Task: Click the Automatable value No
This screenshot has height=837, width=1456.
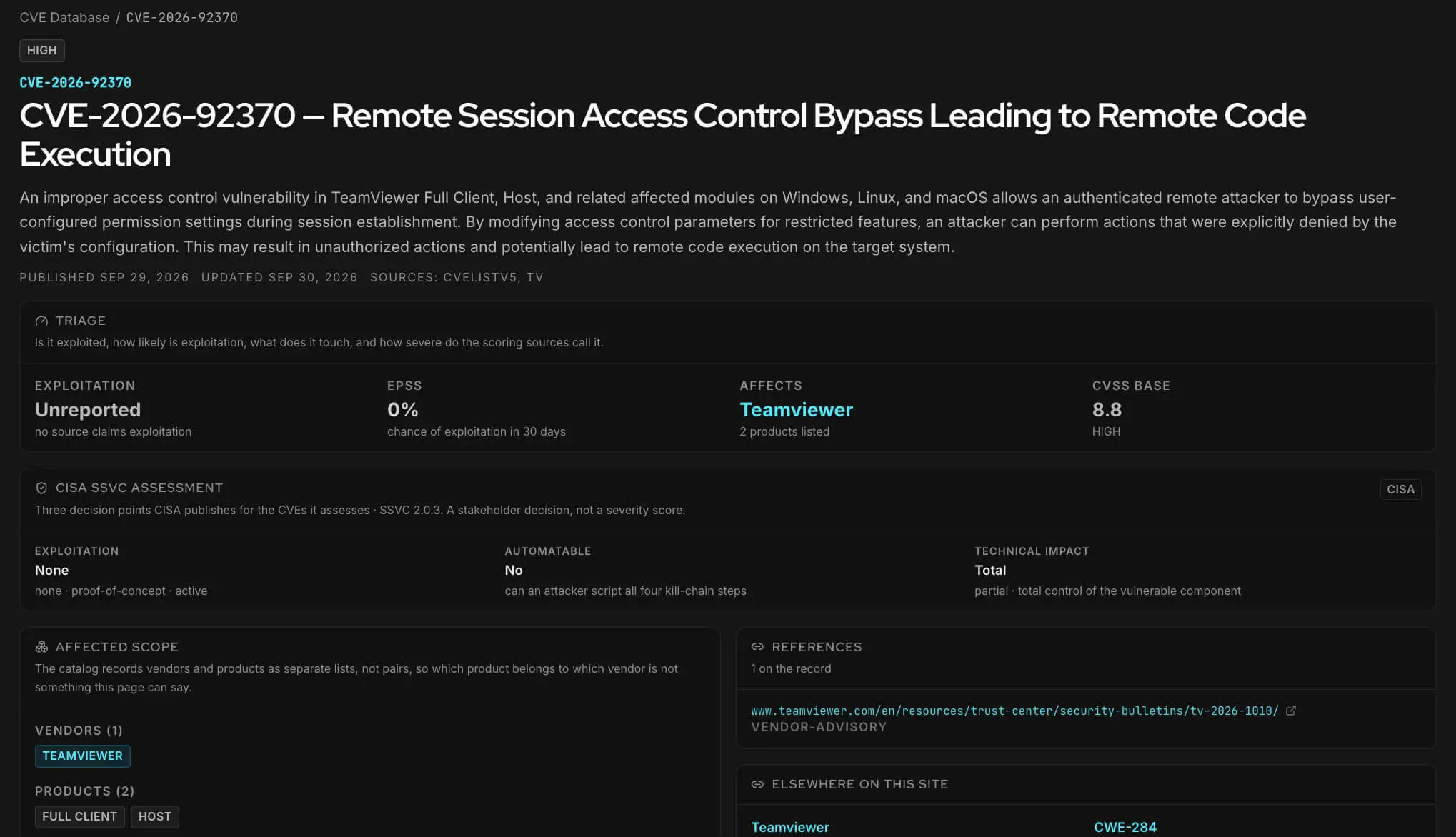Action: point(514,570)
